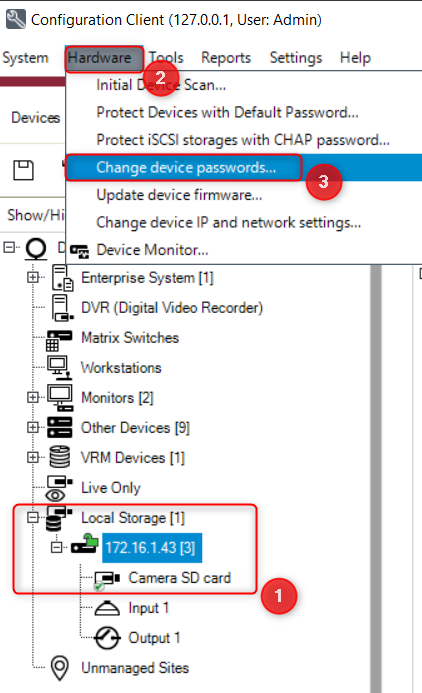Select the Unmanaged Sites location pin icon
This screenshot has width=422, height=693.
(x=60, y=667)
